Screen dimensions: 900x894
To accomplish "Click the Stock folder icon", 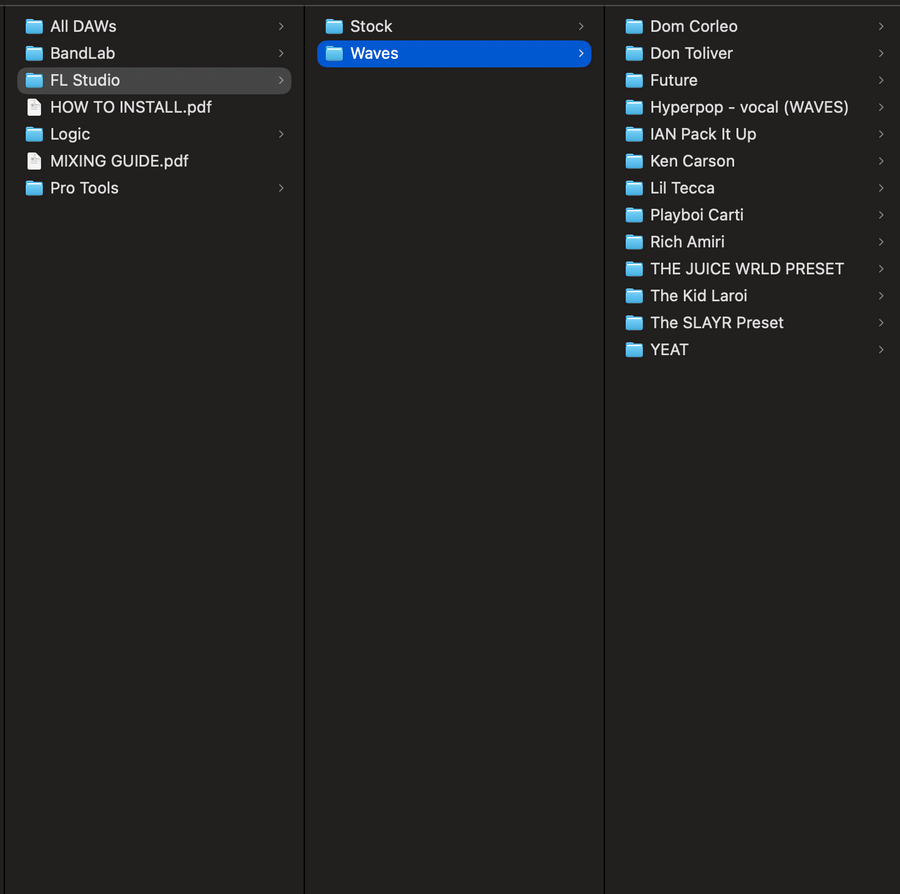I will [334, 26].
